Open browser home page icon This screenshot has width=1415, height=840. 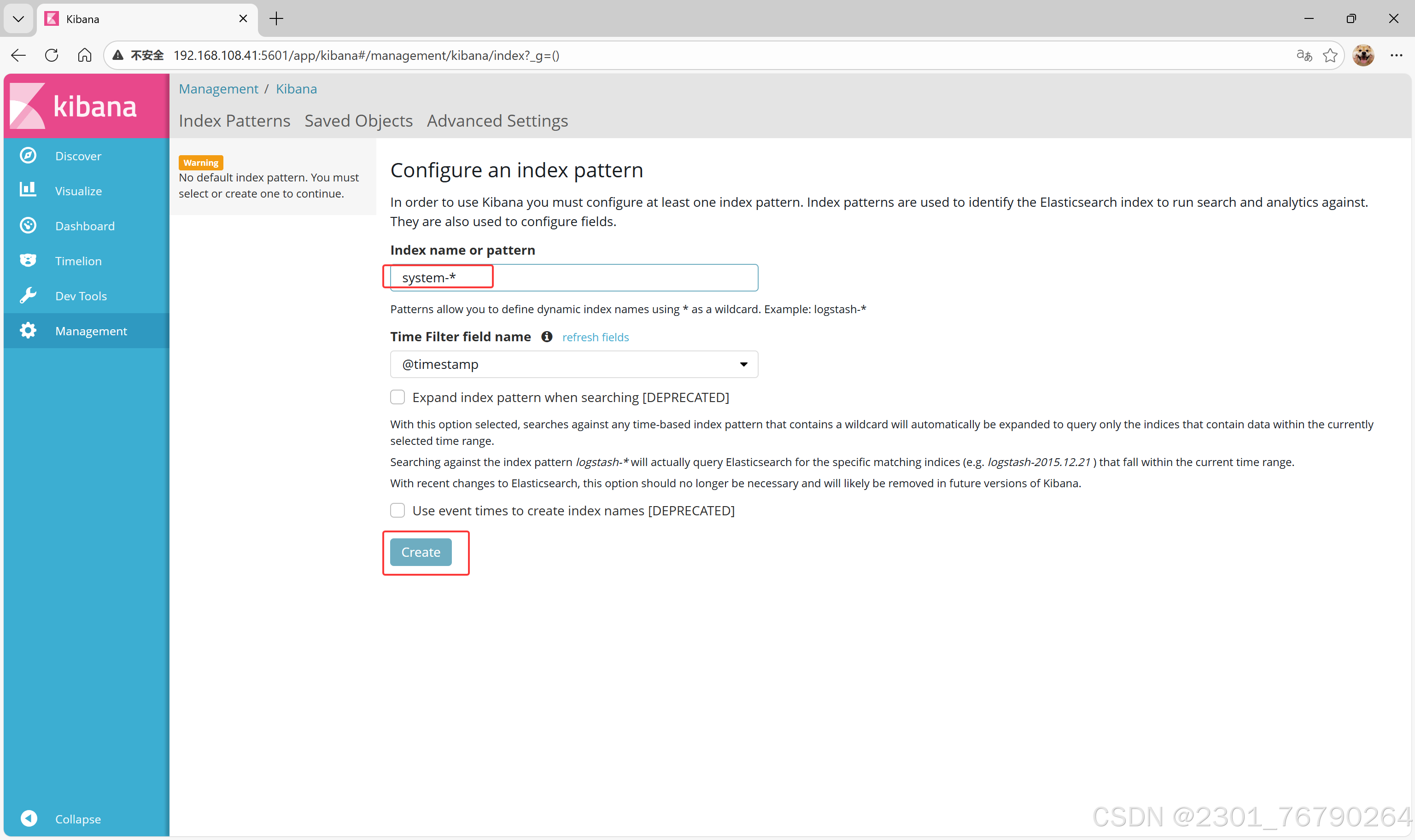pyautogui.click(x=84, y=55)
